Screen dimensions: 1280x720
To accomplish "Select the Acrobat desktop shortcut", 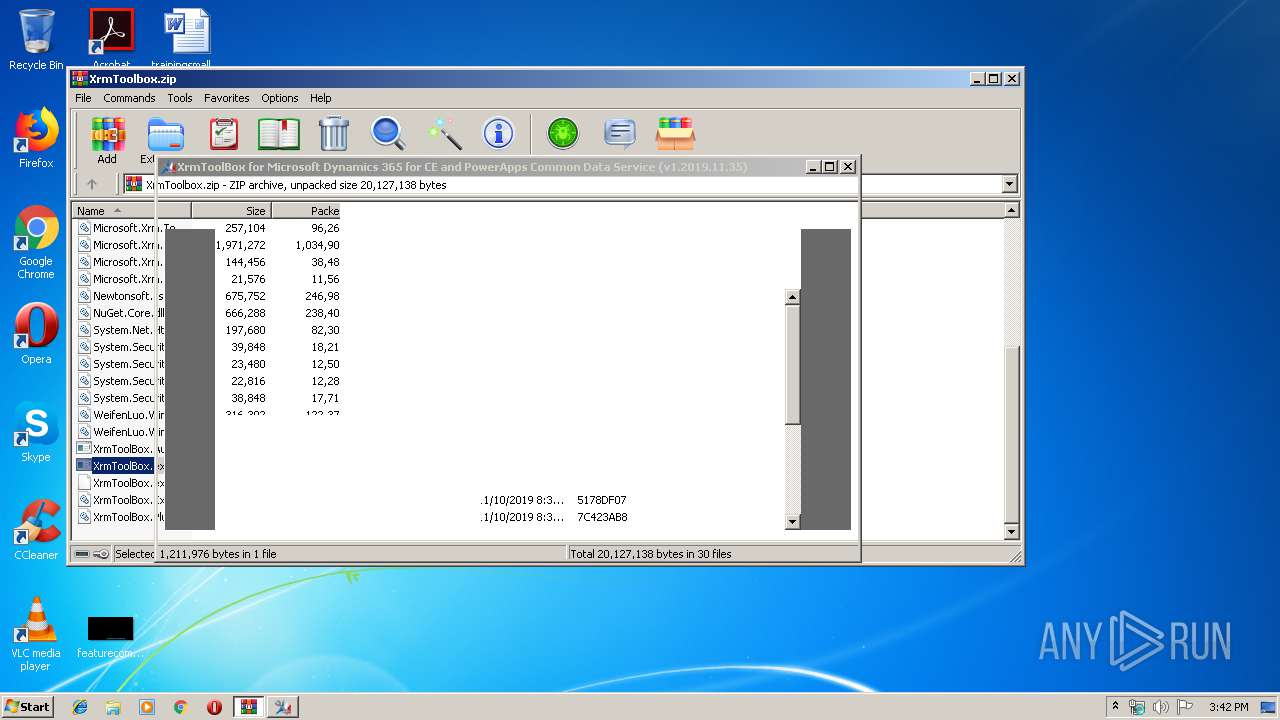I will pyautogui.click(x=111, y=36).
